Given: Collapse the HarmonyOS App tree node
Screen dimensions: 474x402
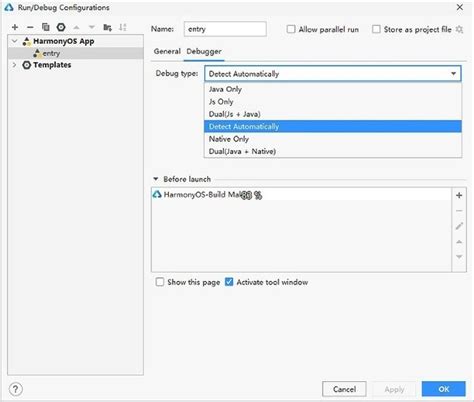Looking at the screenshot, I should (14, 41).
